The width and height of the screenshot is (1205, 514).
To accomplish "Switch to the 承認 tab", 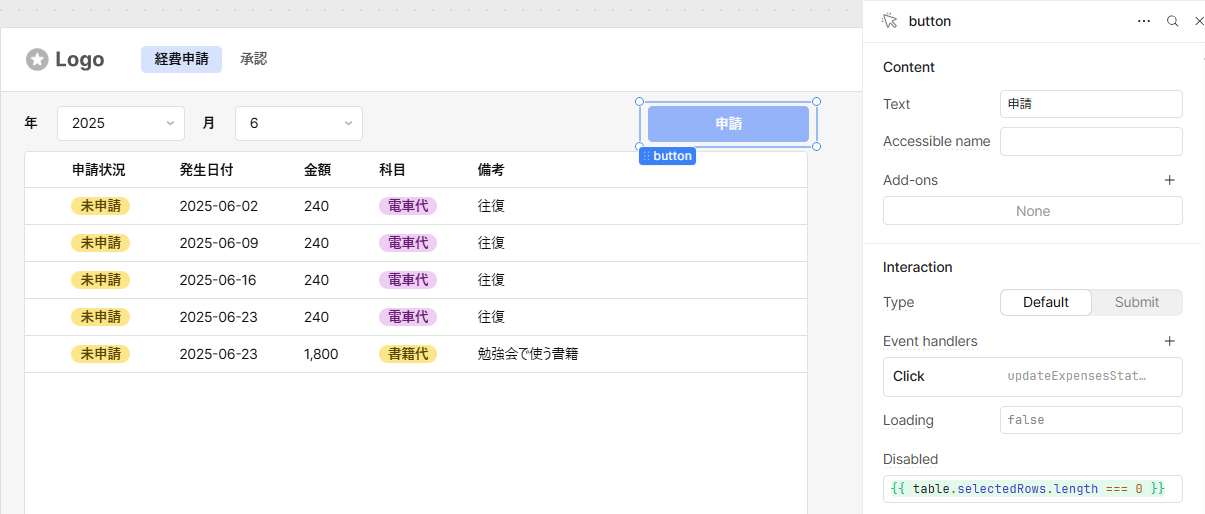I will tap(254, 59).
